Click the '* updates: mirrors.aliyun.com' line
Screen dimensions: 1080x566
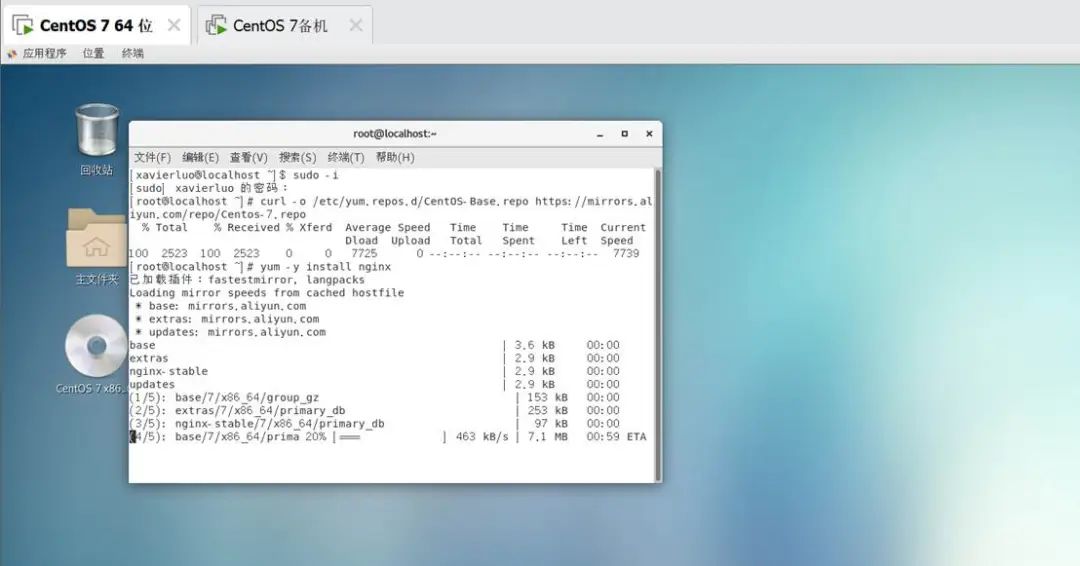[230, 332]
